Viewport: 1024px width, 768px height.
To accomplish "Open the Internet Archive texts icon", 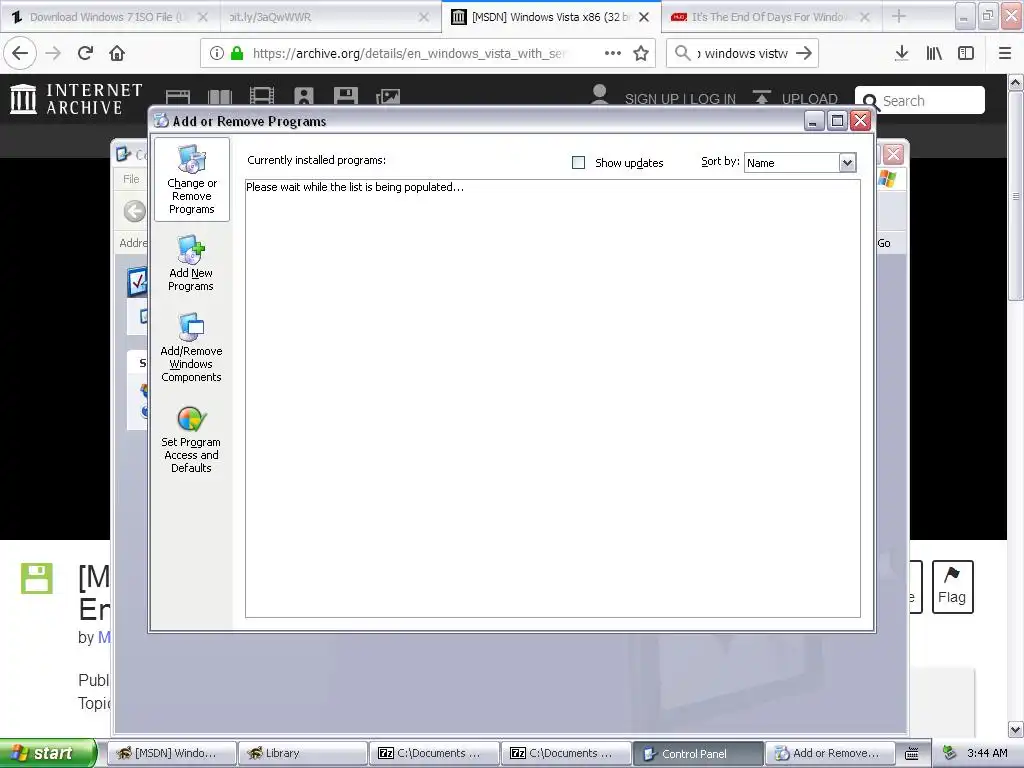I will pos(220,97).
